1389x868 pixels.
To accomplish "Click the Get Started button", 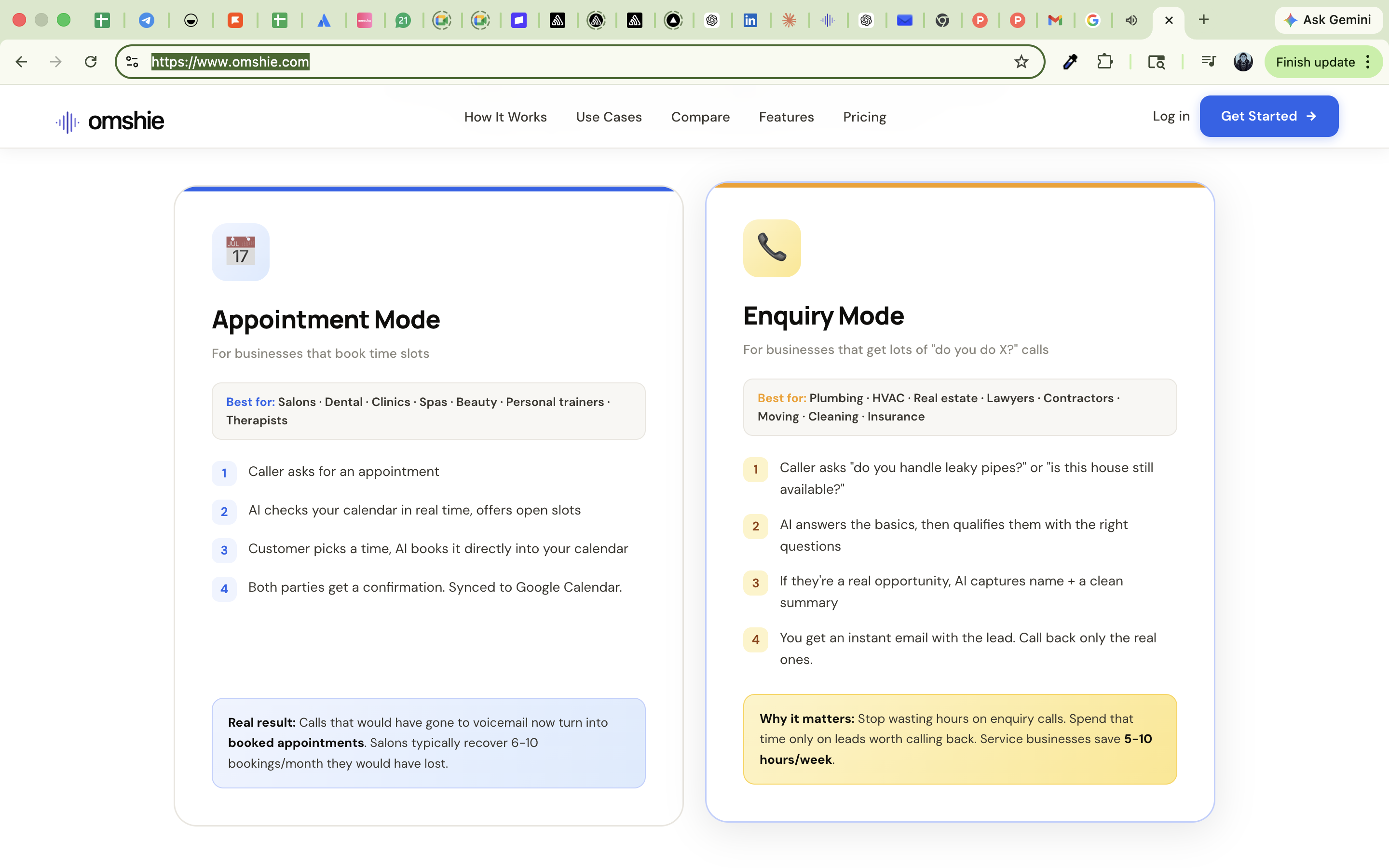I will click(x=1268, y=117).
